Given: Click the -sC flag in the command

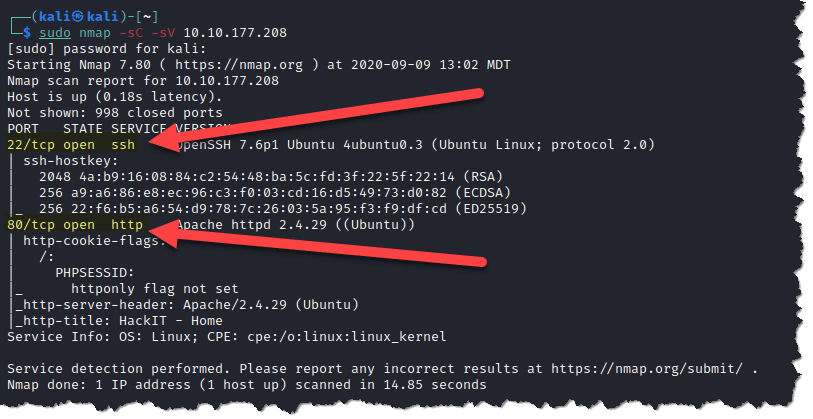Looking at the screenshot, I should (x=131, y=33).
